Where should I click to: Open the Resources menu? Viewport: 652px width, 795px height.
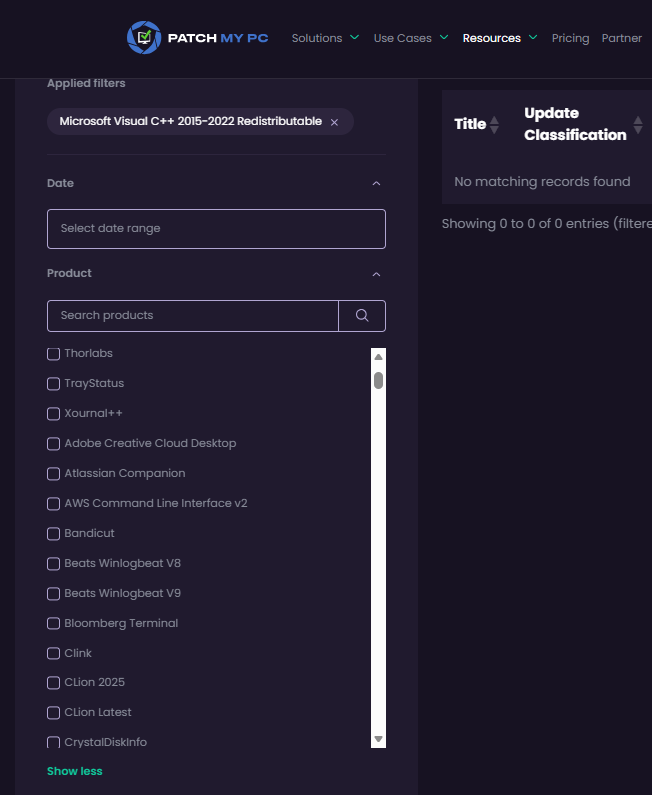click(x=499, y=38)
